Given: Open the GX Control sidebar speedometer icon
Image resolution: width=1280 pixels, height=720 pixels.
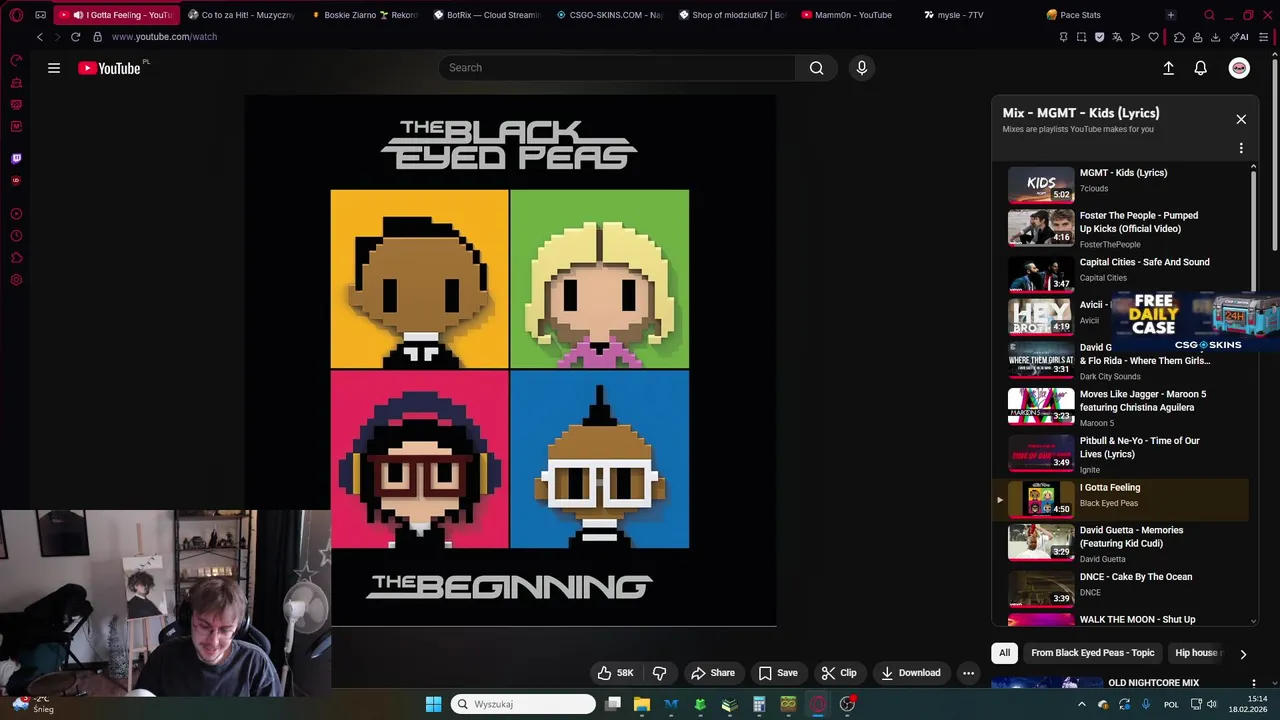Looking at the screenshot, I should [16, 60].
